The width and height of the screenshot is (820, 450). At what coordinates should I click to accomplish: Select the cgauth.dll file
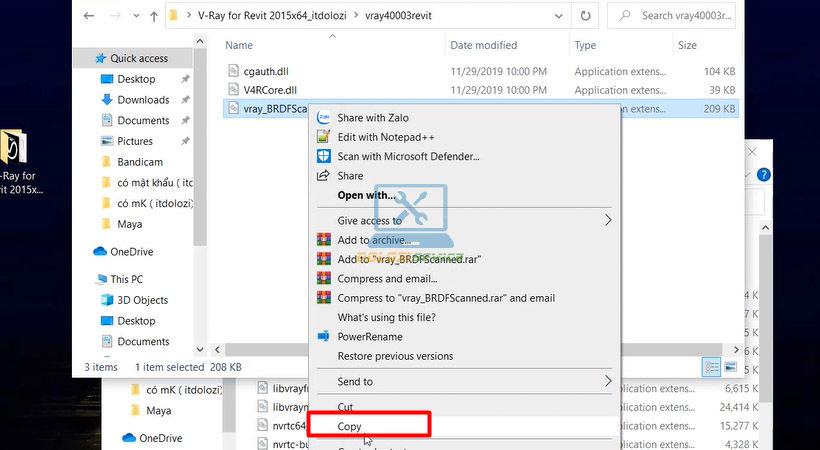258,71
